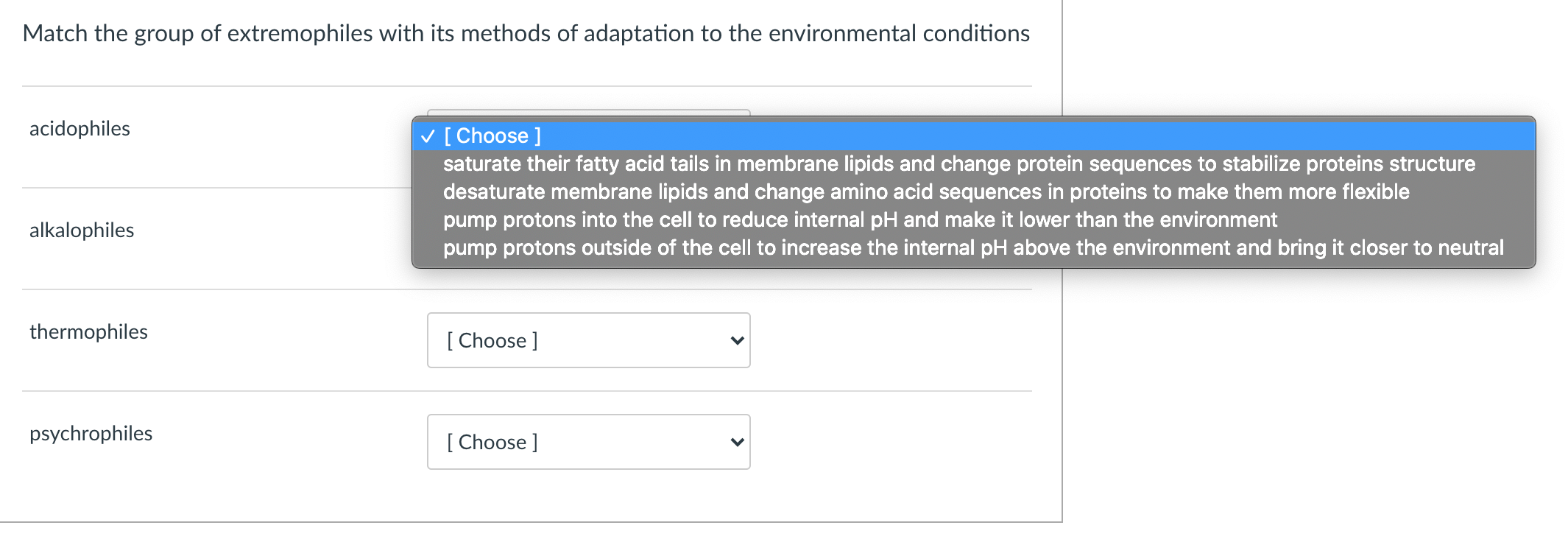Image resolution: width=1568 pixels, height=542 pixels.
Task: Open the psychrophiles answer dropdown
Action: coord(587,441)
